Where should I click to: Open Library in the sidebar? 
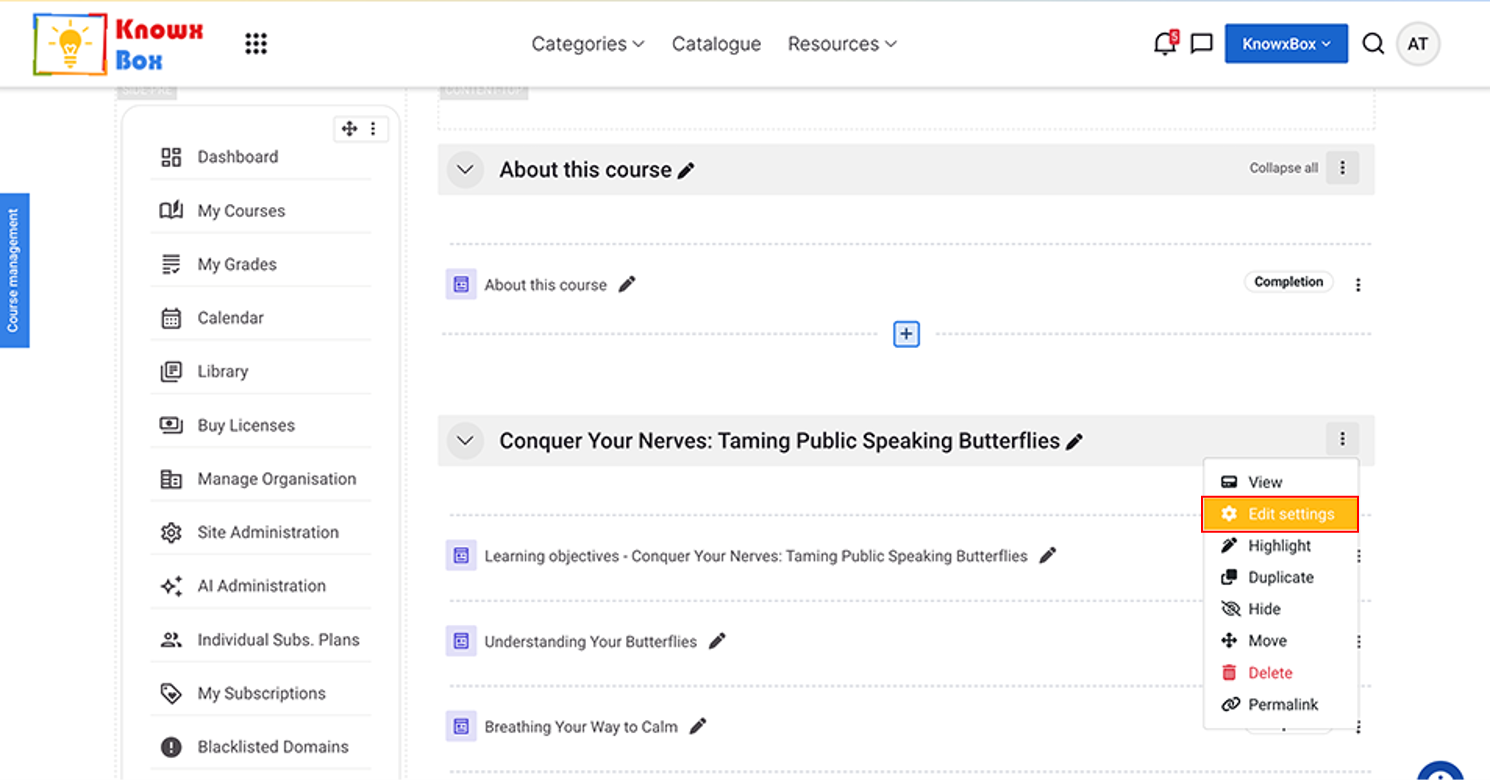(x=261, y=372)
